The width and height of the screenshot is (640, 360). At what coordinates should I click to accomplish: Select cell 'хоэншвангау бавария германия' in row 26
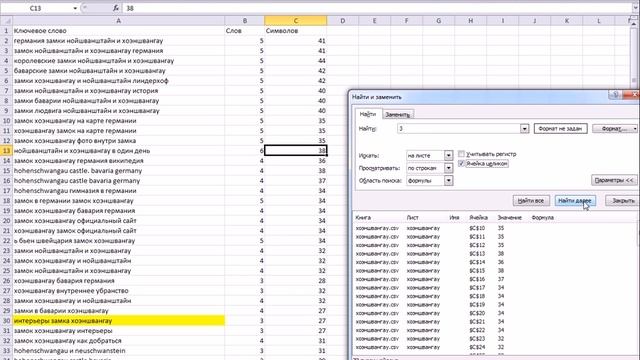point(118,281)
